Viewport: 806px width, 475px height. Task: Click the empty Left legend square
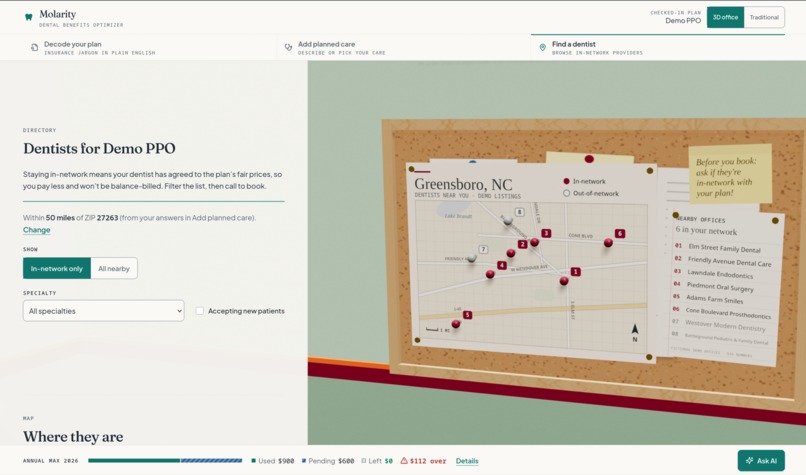(x=364, y=461)
